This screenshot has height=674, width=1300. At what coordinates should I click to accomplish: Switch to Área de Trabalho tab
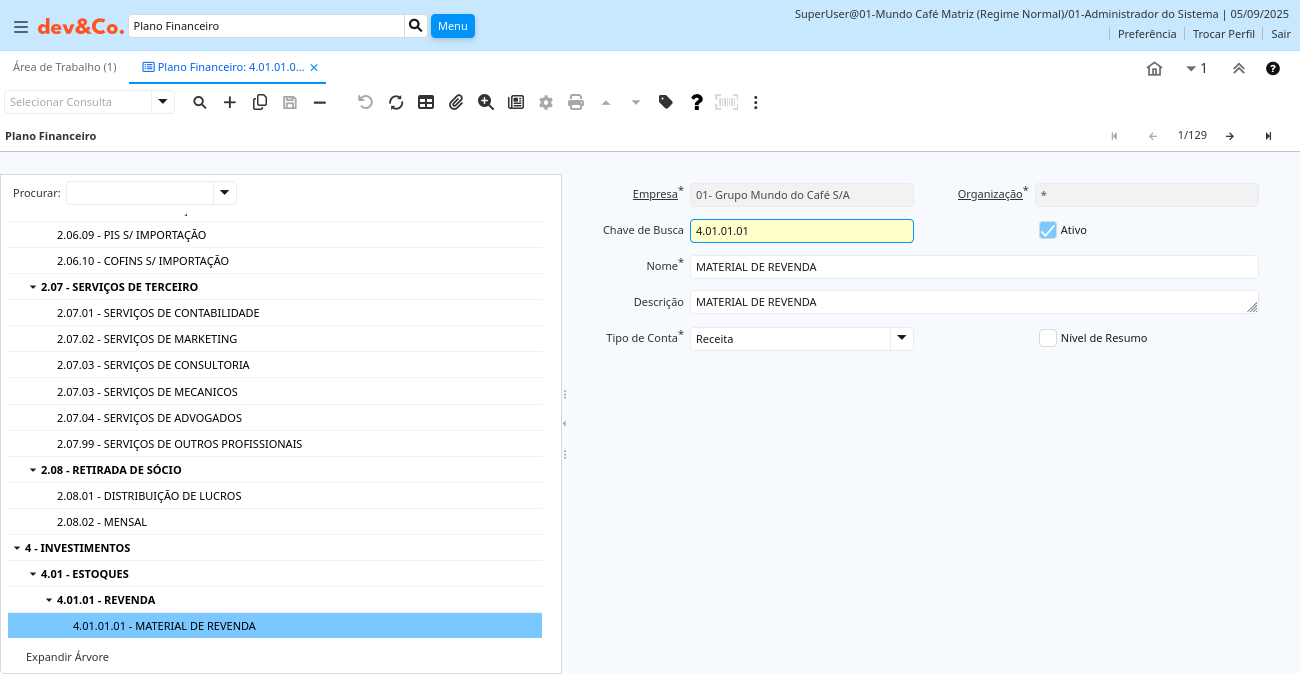(x=64, y=67)
